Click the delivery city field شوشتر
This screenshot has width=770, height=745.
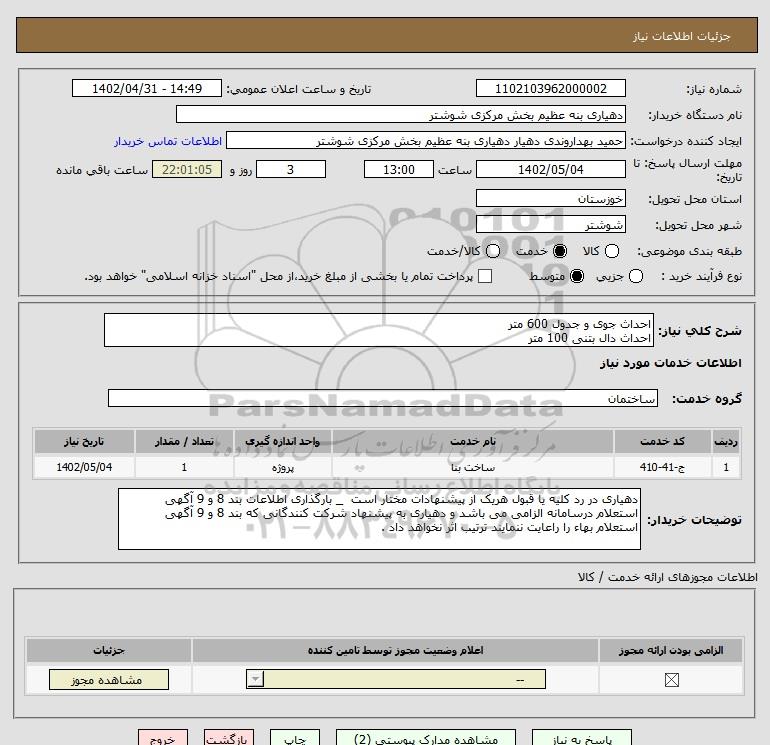point(550,225)
